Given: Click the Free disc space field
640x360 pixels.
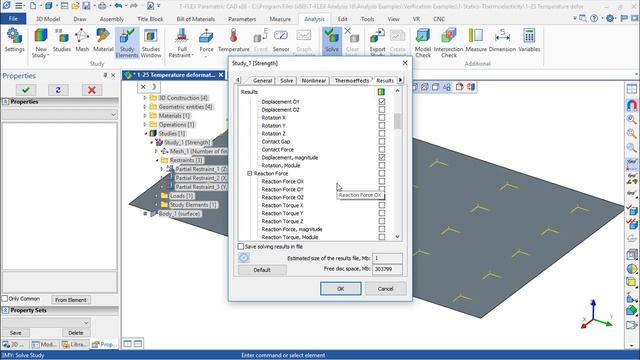Looking at the screenshot, I should pyautogui.click(x=387, y=269).
